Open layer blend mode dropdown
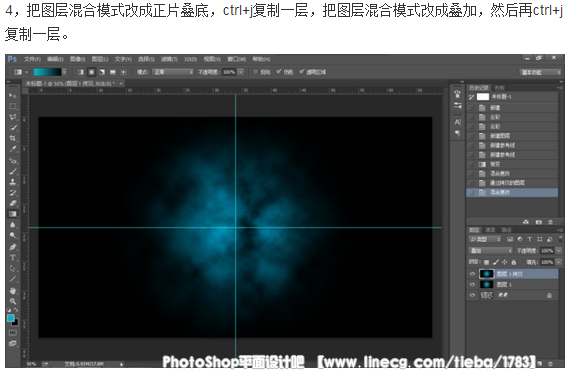The image size is (586, 379). (x=490, y=250)
